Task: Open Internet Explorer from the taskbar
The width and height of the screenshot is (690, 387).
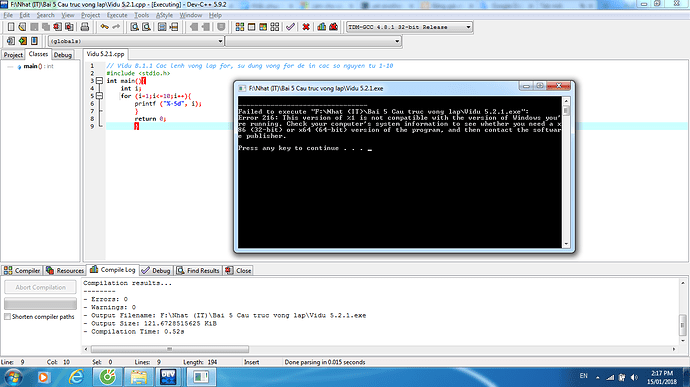Action: click(x=76, y=377)
